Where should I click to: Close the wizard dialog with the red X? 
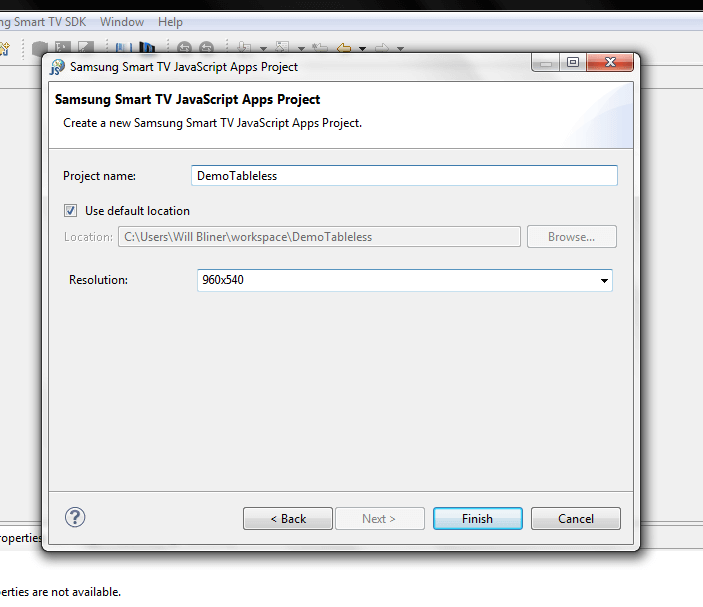[x=610, y=62]
